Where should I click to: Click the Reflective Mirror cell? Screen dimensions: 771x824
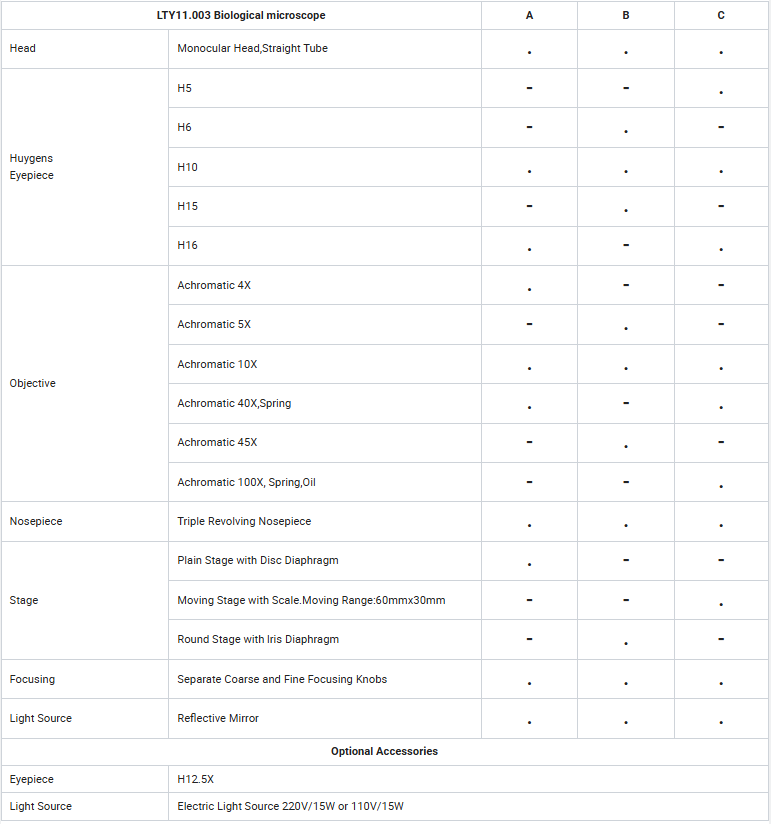tap(325, 718)
